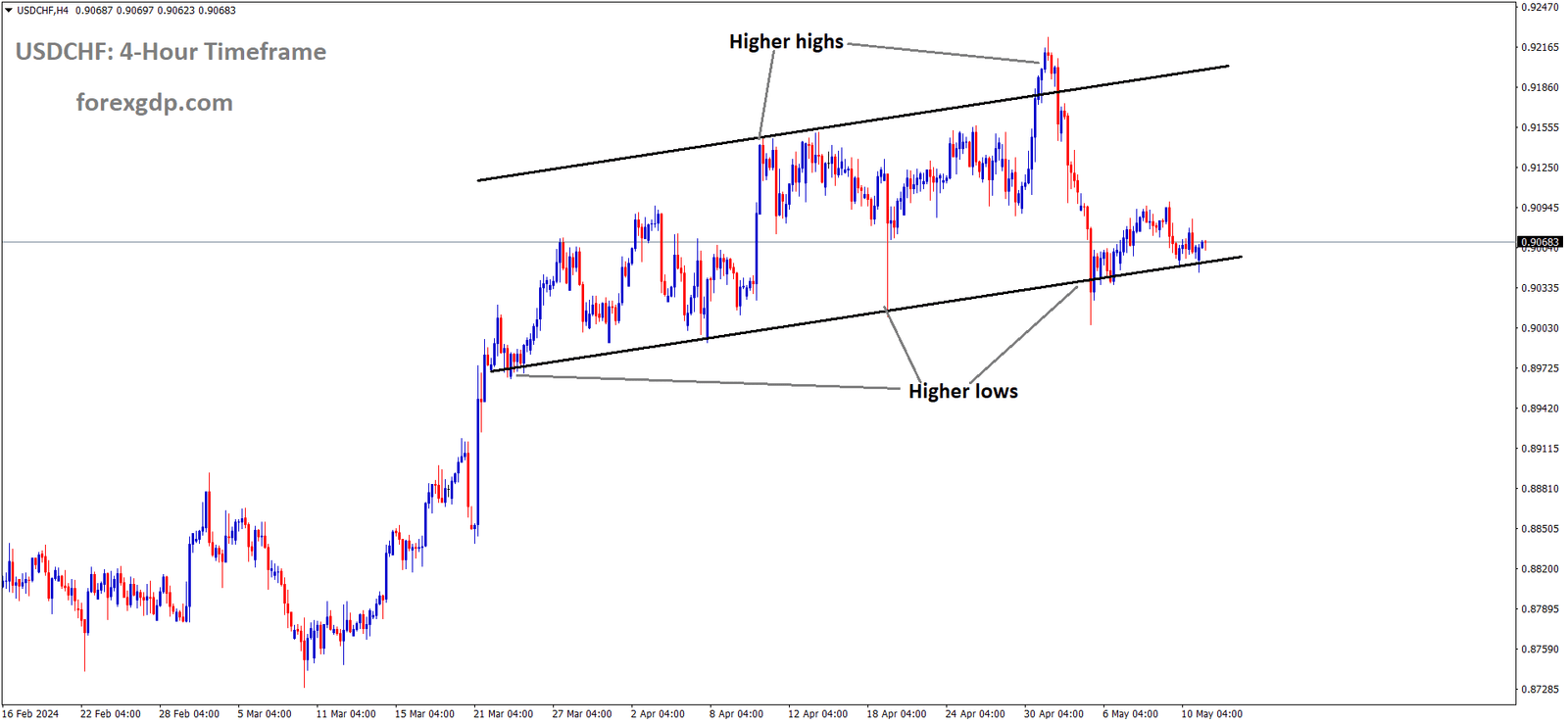Click price level 0.88505 on axis
Screen dimensions: 1568x724
pyautogui.click(x=1540, y=529)
